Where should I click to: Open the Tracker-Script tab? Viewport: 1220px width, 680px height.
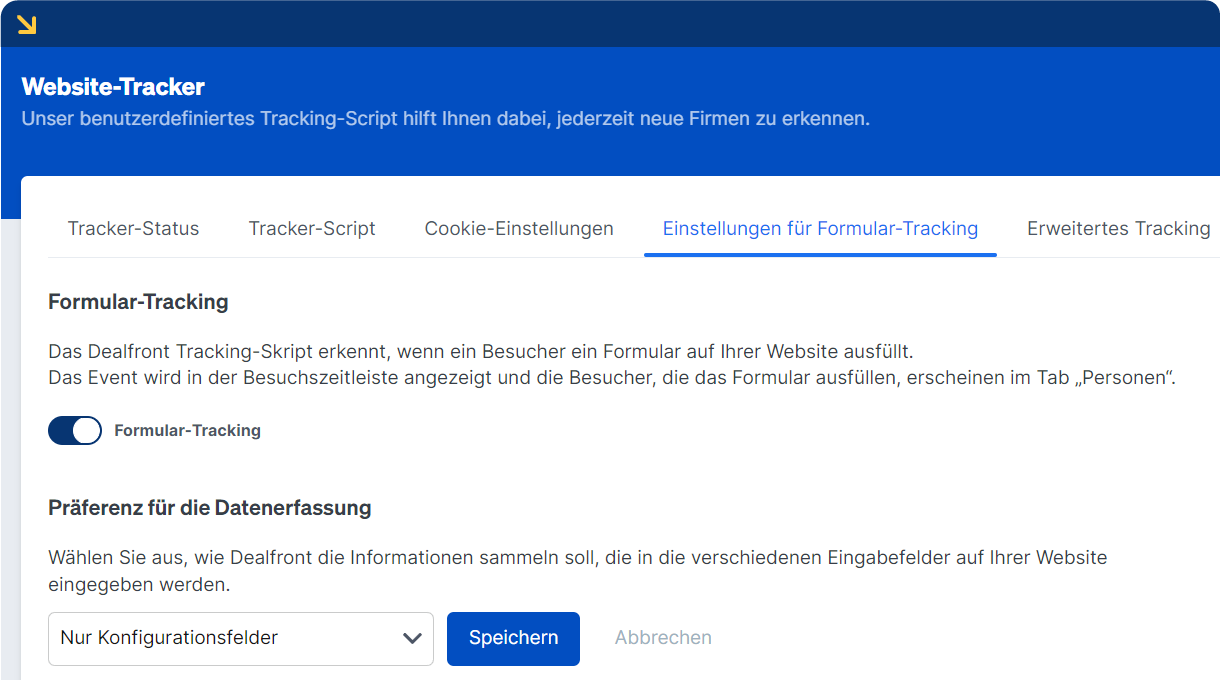pos(311,228)
